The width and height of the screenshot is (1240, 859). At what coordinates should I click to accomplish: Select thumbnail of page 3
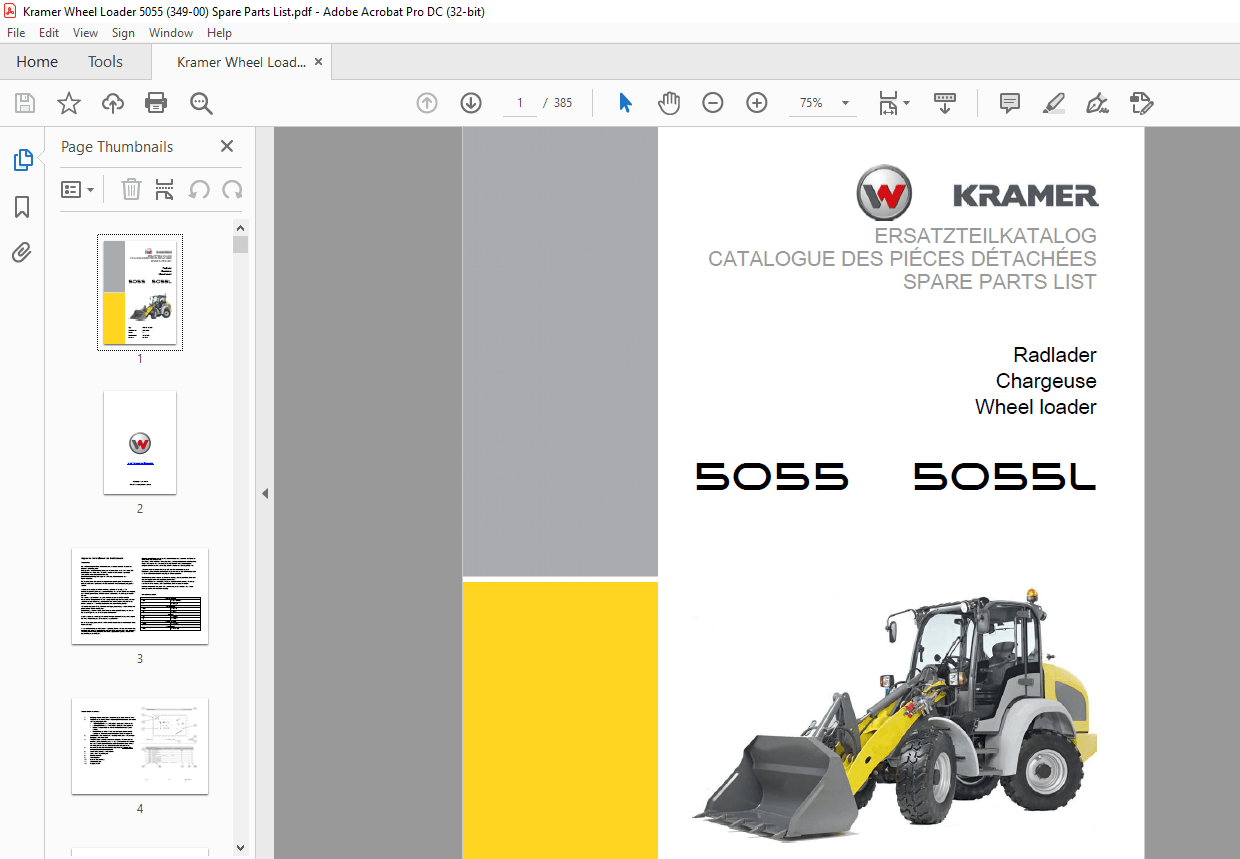click(x=139, y=596)
